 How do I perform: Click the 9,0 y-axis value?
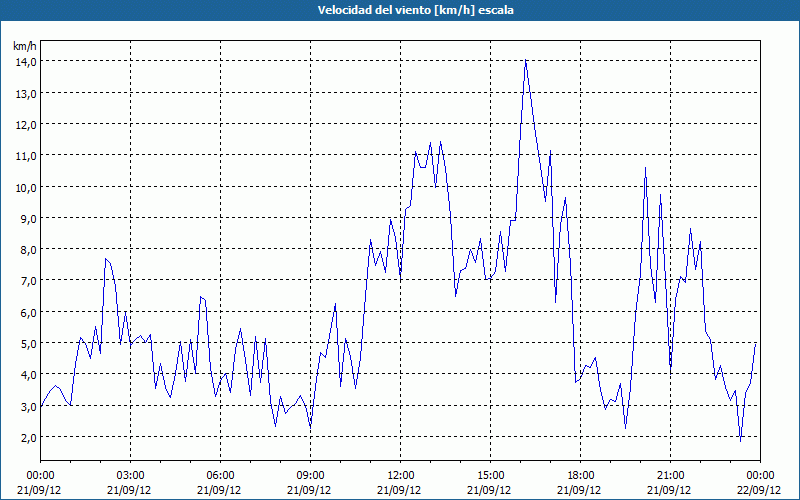pos(29,218)
